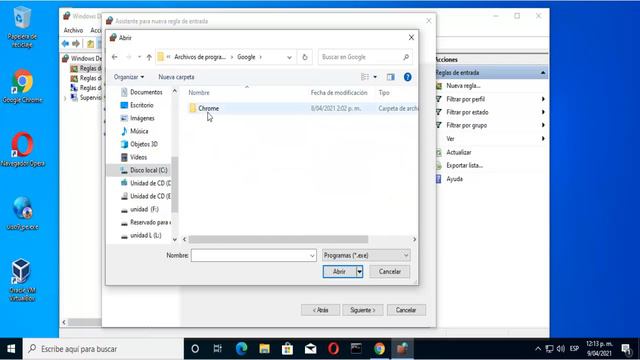Click Nueva regla... in Acciones panel

pos(463,86)
